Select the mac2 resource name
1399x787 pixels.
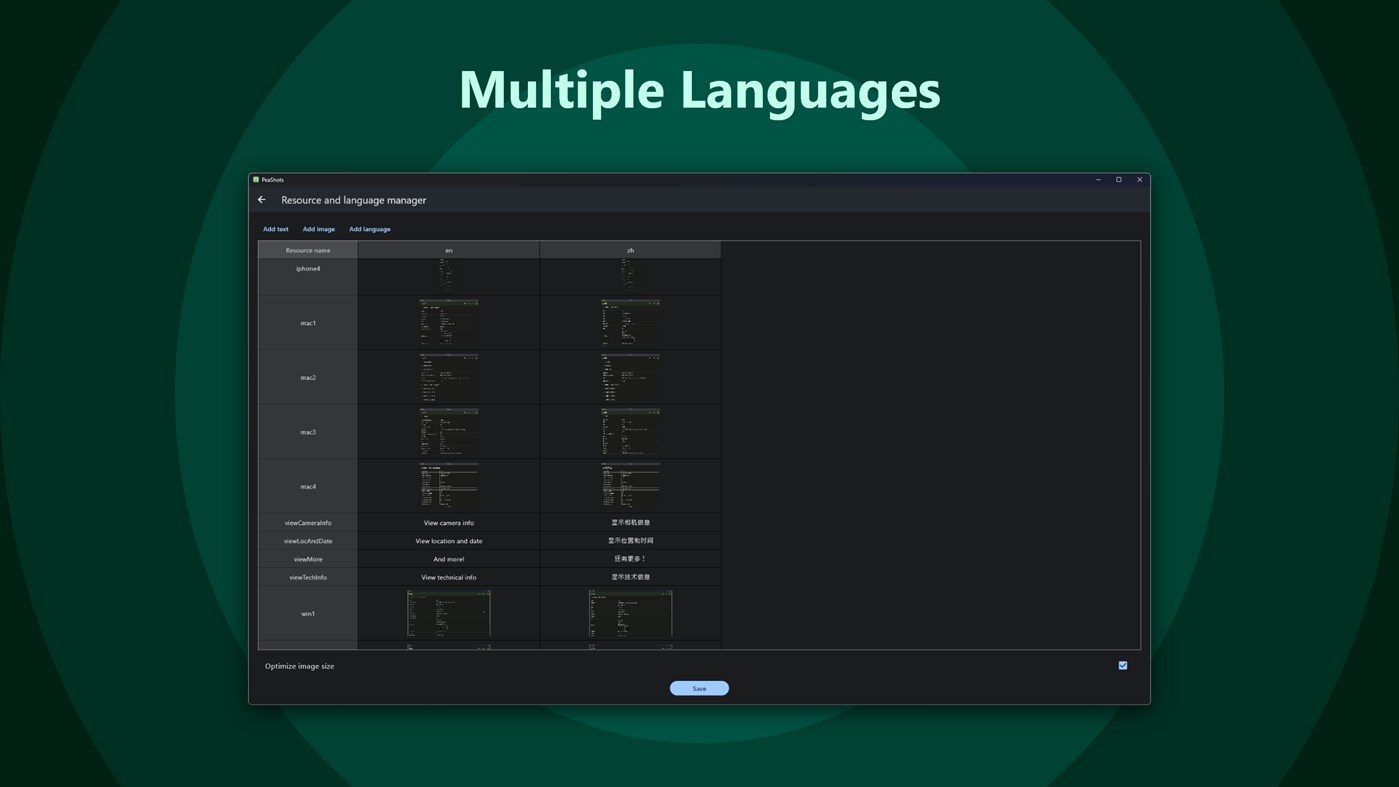308,378
